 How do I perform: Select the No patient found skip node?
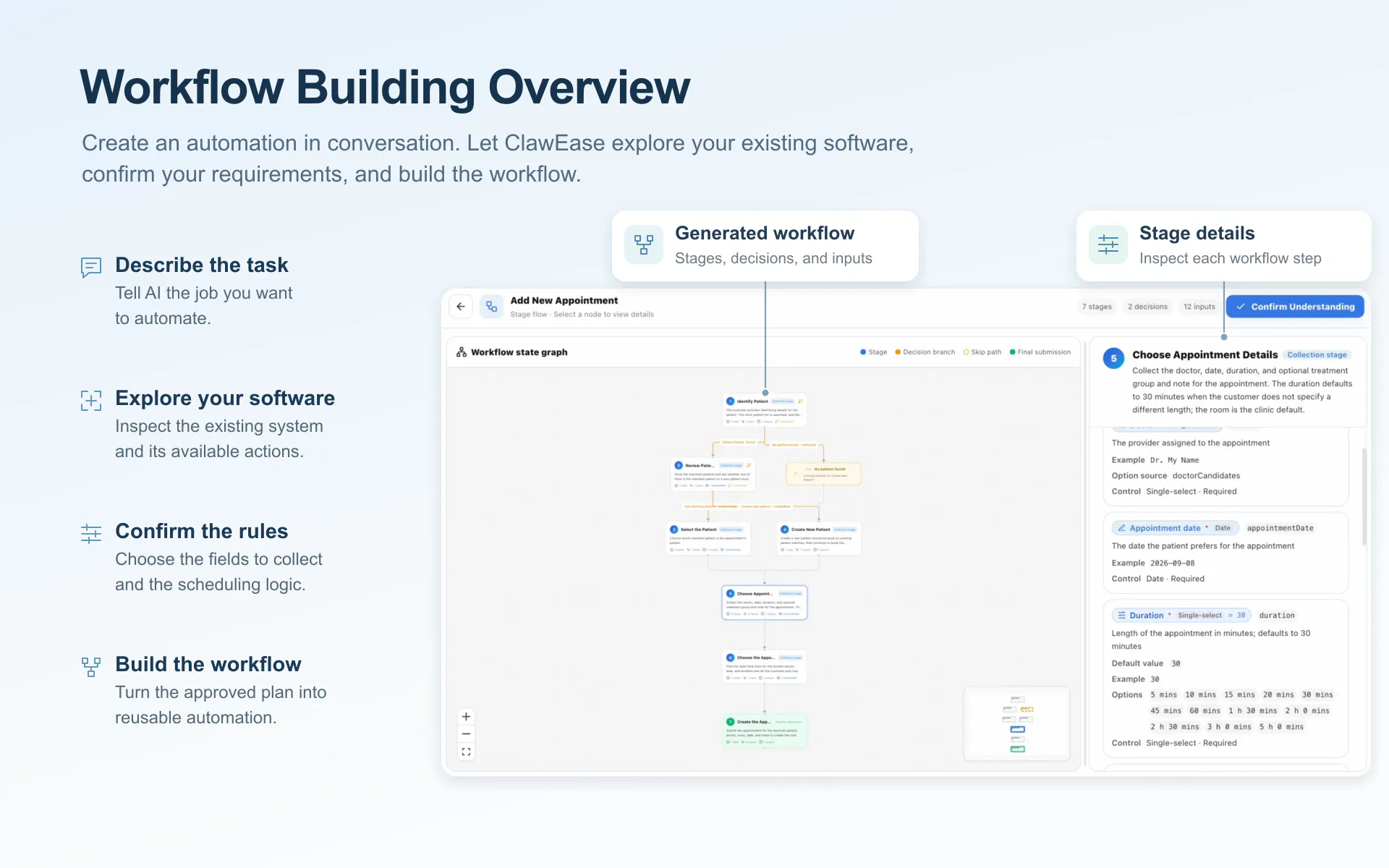[x=823, y=474]
